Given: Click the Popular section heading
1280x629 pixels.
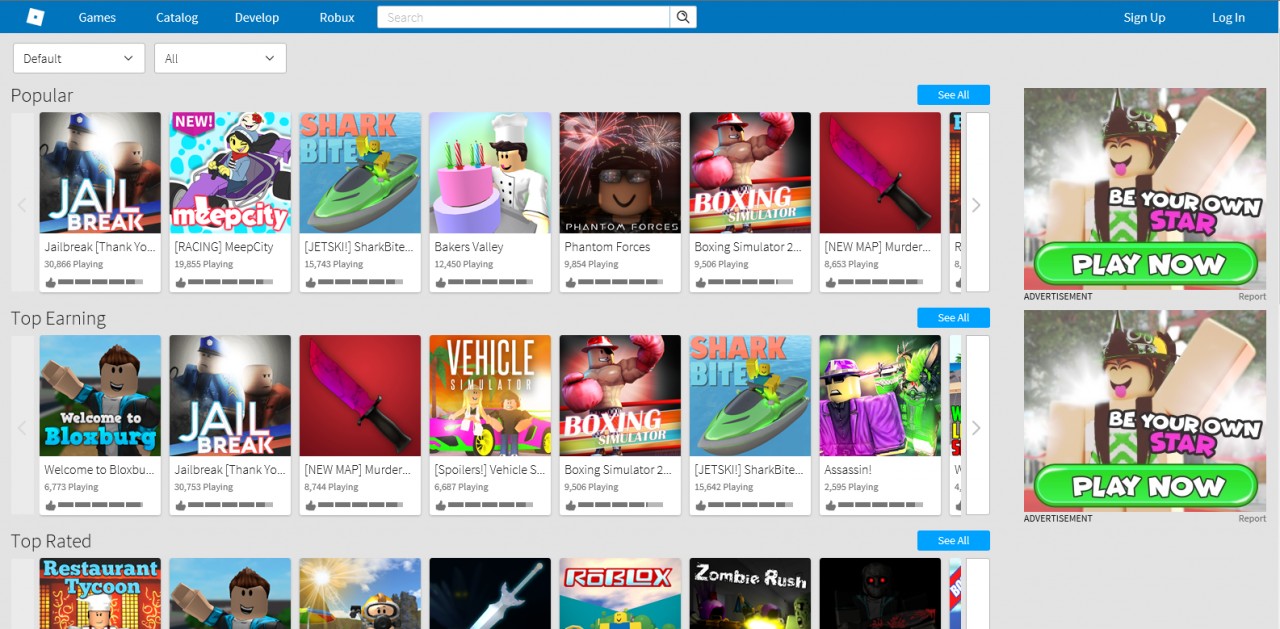Looking at the screenshot, I should tap(42, 96).
